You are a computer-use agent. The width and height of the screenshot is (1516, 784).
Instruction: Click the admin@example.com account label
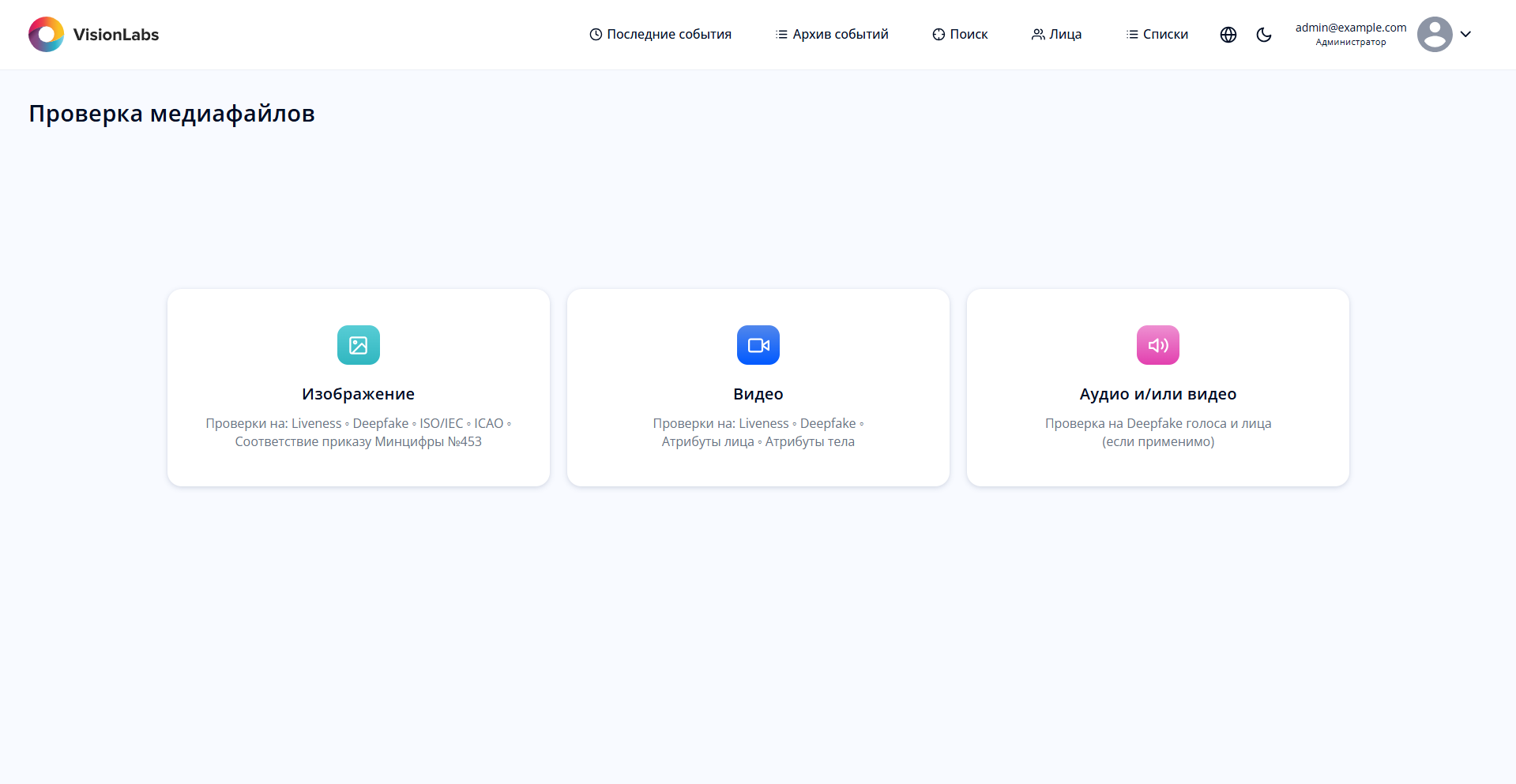click(x=1351, y=28)
